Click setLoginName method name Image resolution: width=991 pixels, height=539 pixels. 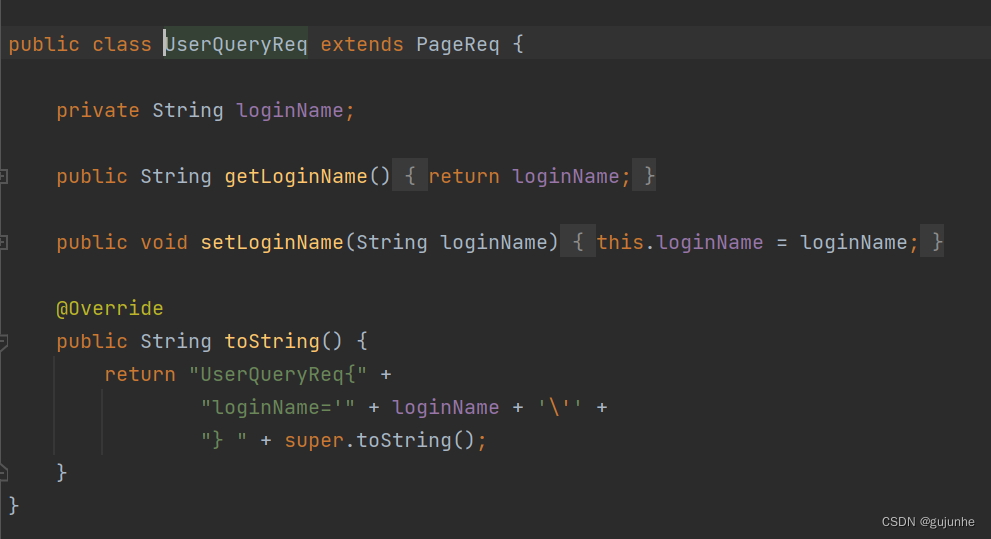(x=272, y=242)
